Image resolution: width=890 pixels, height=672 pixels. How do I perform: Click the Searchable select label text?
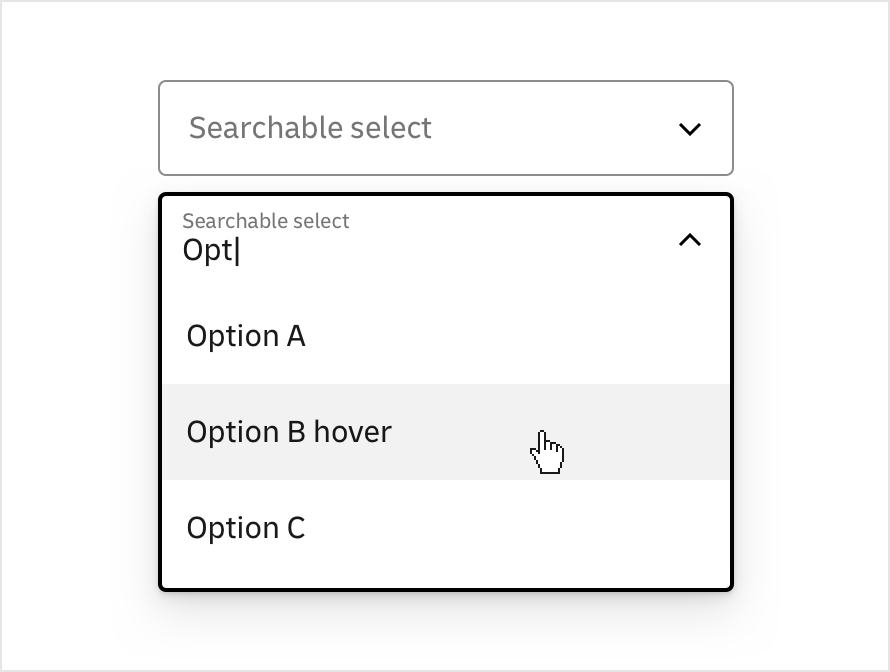coord(310,128)
